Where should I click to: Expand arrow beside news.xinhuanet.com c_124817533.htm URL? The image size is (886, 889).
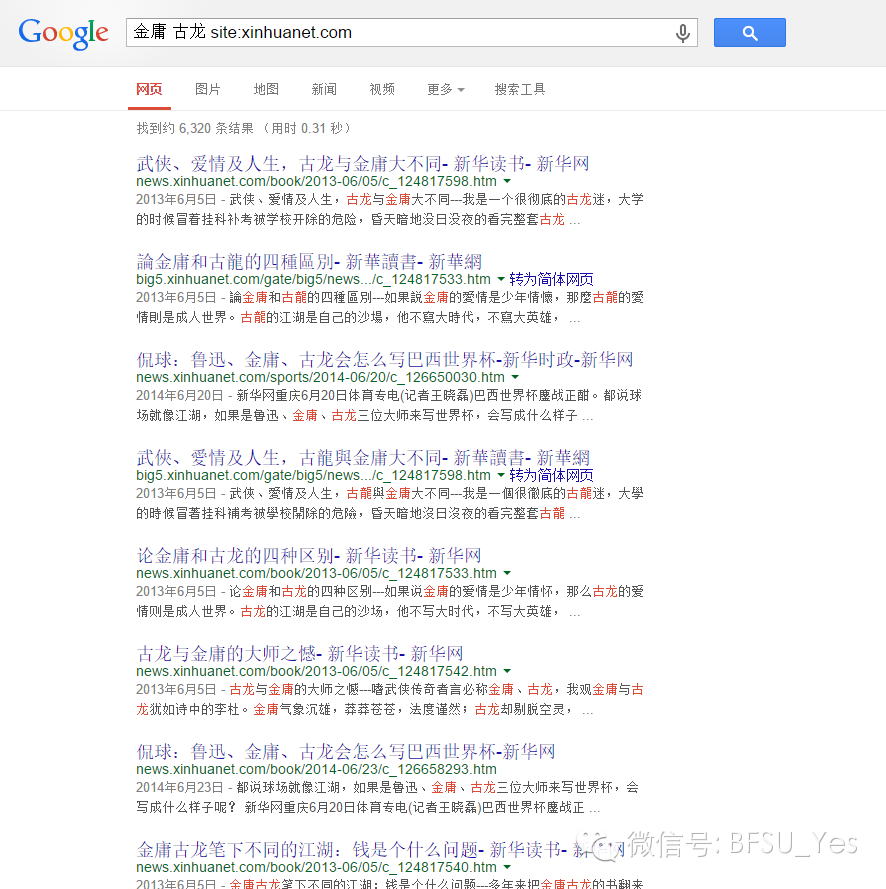click(507, 573)
